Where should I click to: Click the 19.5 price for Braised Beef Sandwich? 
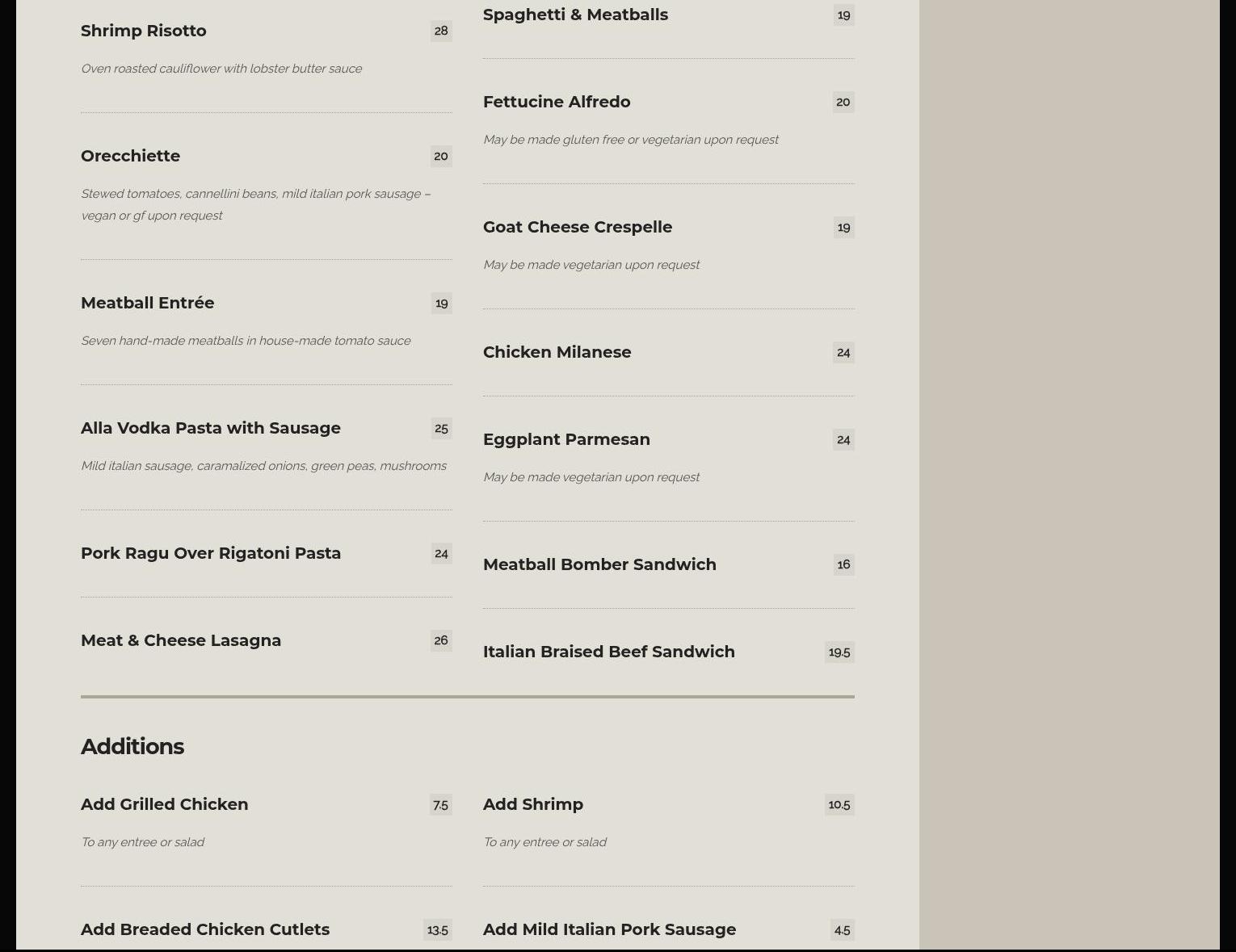pyautogui.click(x=839, y=652)
